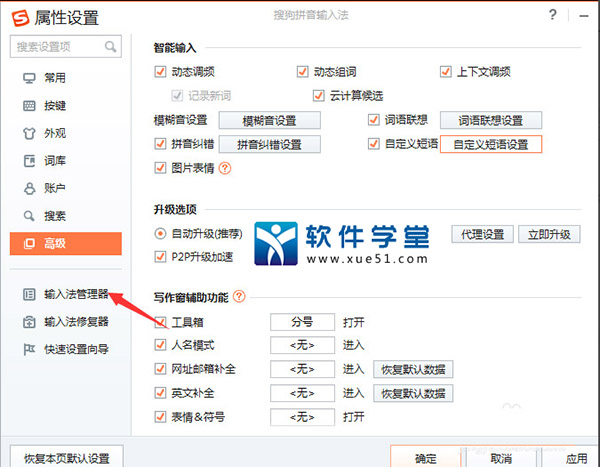Toggle the 自定义短语 checkbox
This screenshot has width=600, height=467.
coord(373,144)
